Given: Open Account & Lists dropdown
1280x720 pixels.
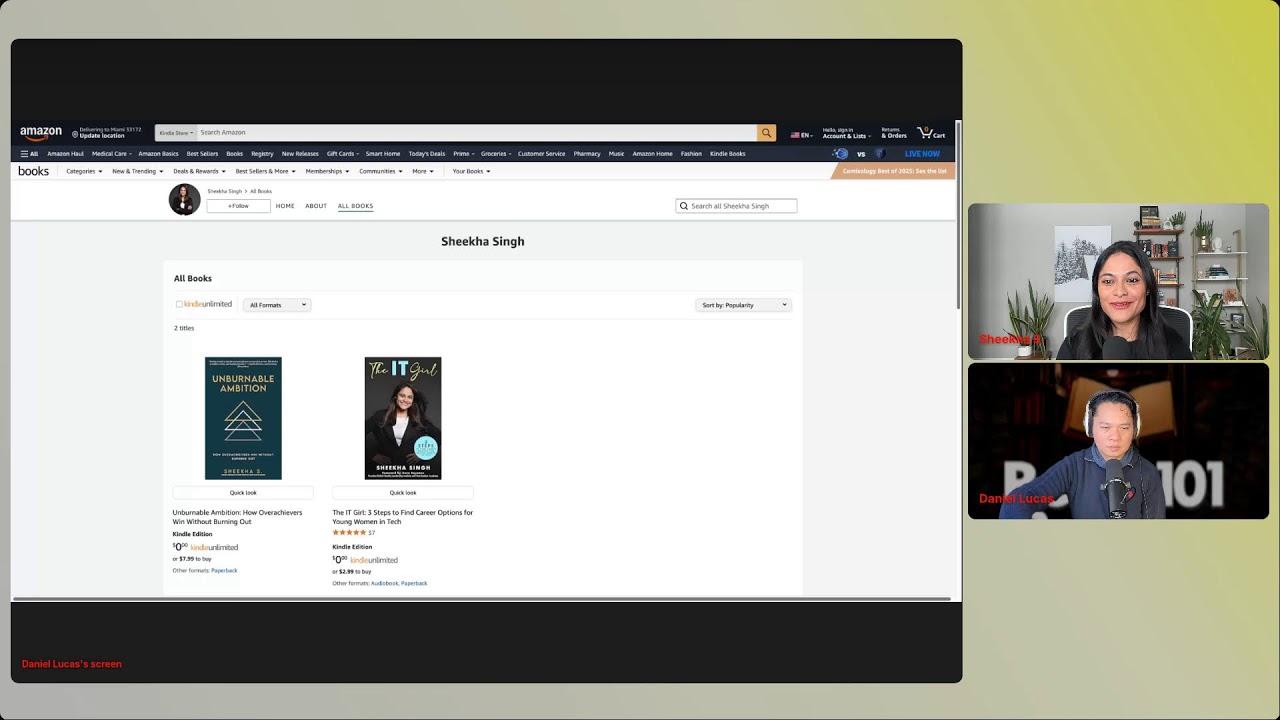Looking at the screenshot, I should 846,133.
